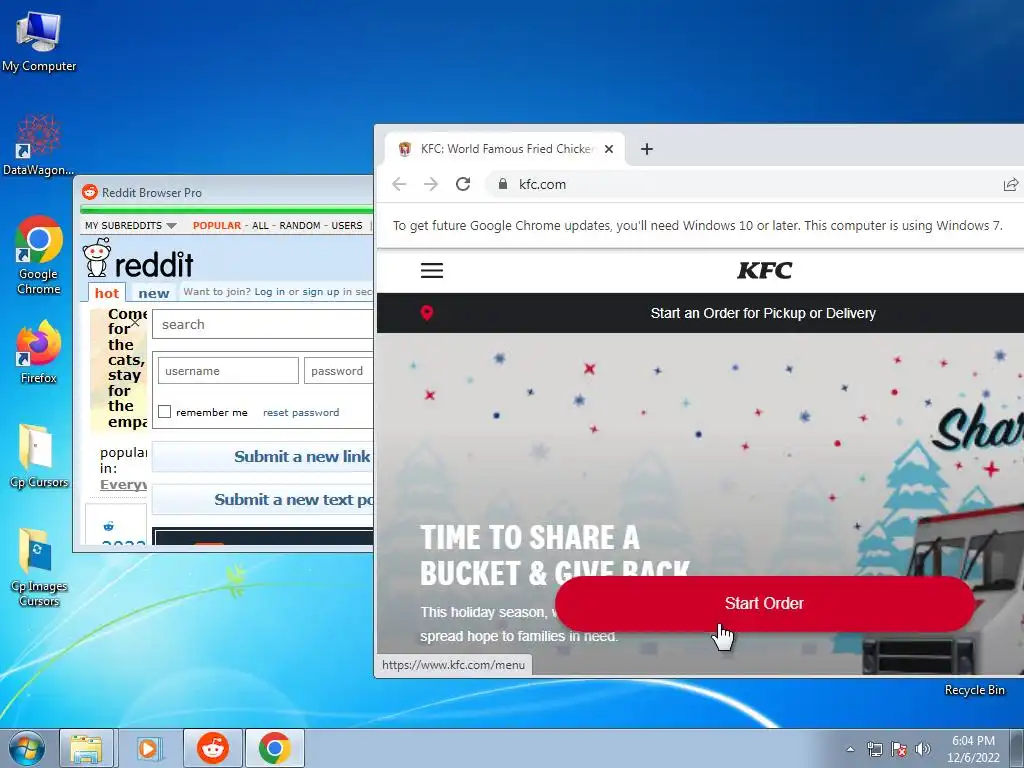
Task: Open RANDOM subreddit link
Action: pos(300,225)
